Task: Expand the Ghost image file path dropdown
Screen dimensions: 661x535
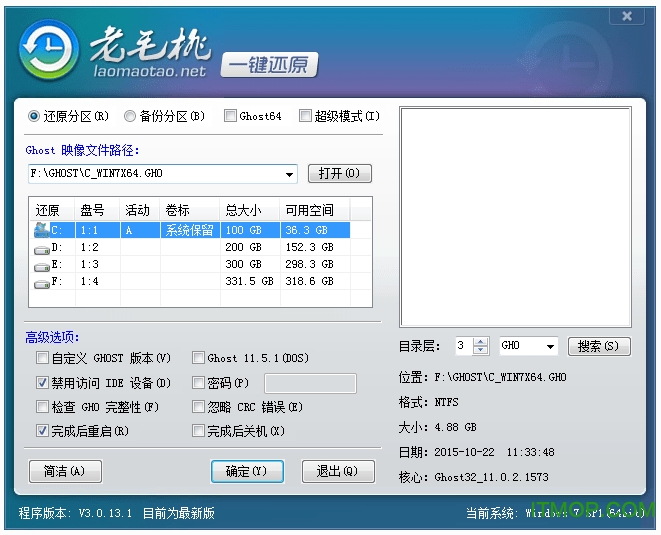Action: (290, 174)
